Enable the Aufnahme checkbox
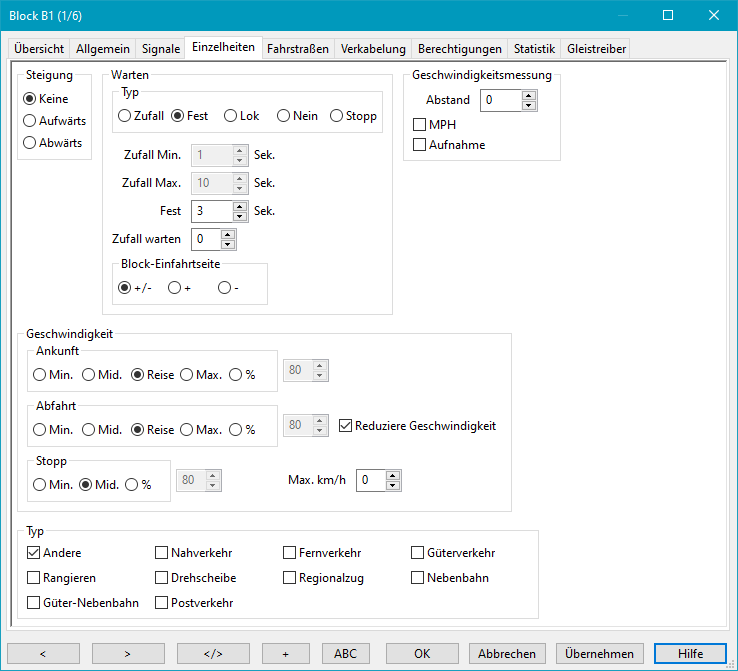Viewport: 738px width, 671px height. pyautogui.click(x=420, y=145)
